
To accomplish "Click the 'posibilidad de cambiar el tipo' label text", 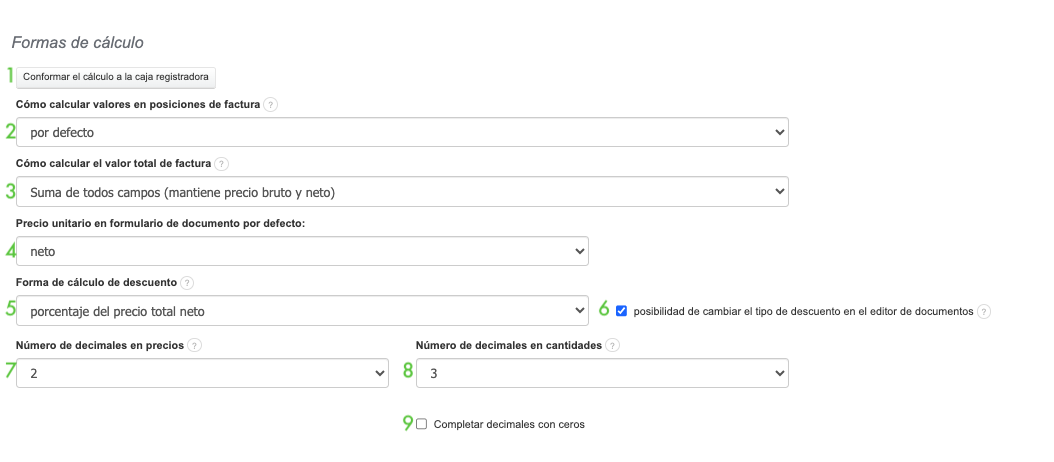I will (x=803, y=311).
